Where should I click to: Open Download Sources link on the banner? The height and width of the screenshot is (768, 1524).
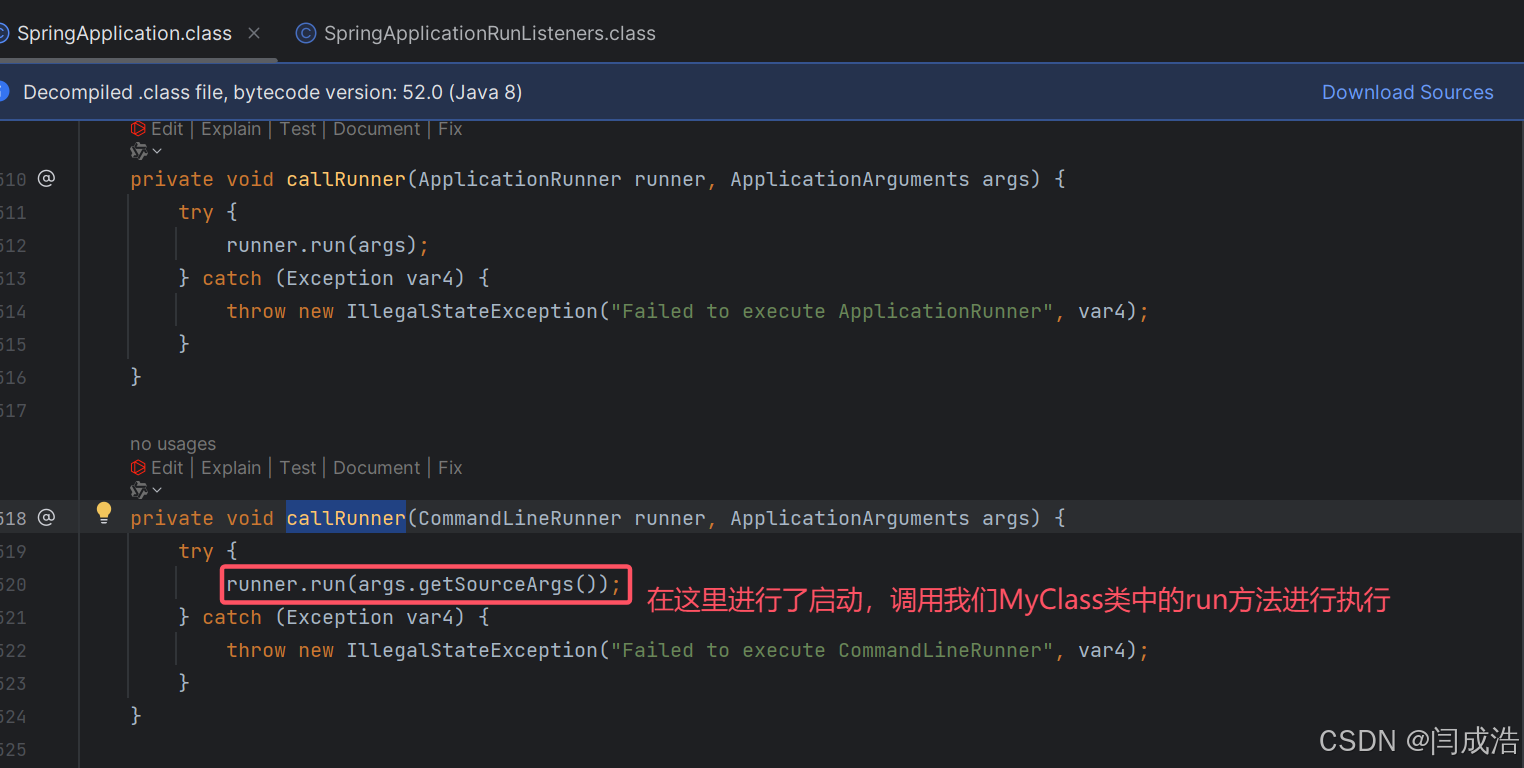click(x=1407, y=91)
